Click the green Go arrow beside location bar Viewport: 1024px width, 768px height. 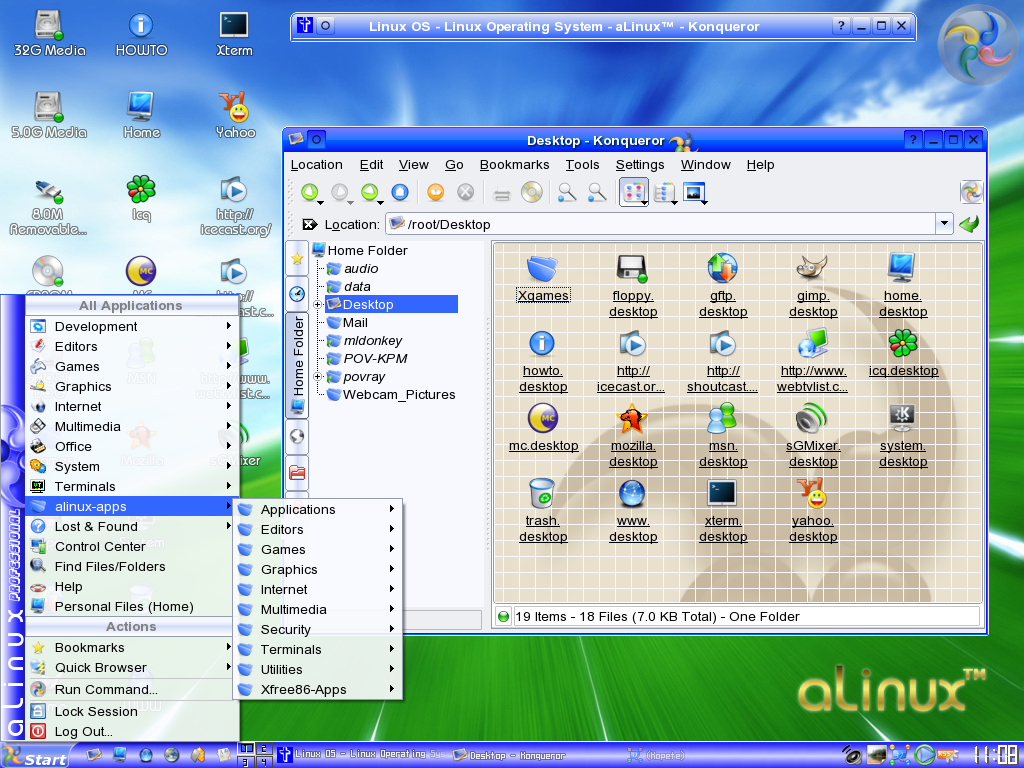click(x=969, y=224)
